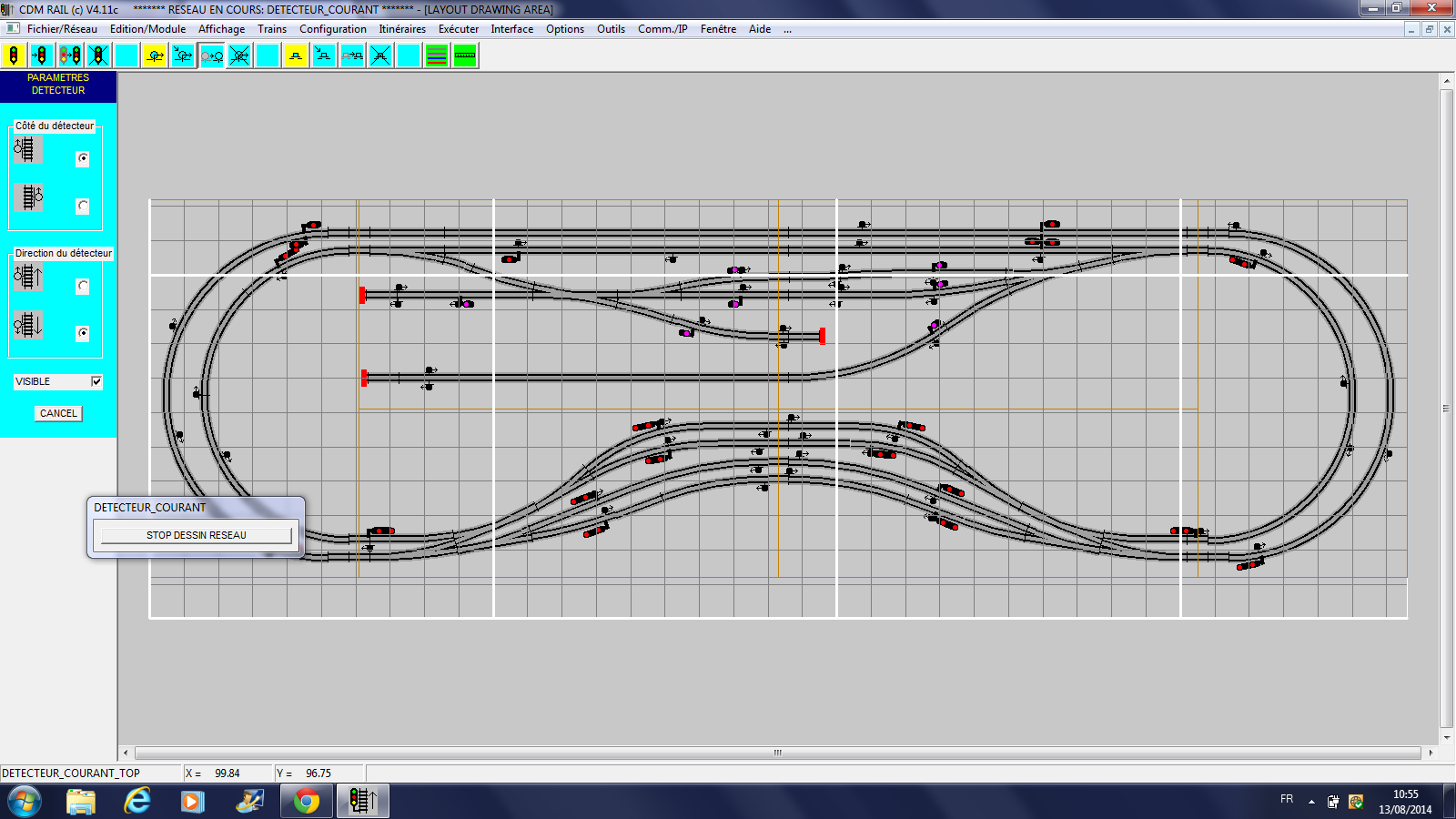The width and height of the screenshot is (1456, 819).
Task: Open the Itinéraires menu
Action: tap(402, 29)
